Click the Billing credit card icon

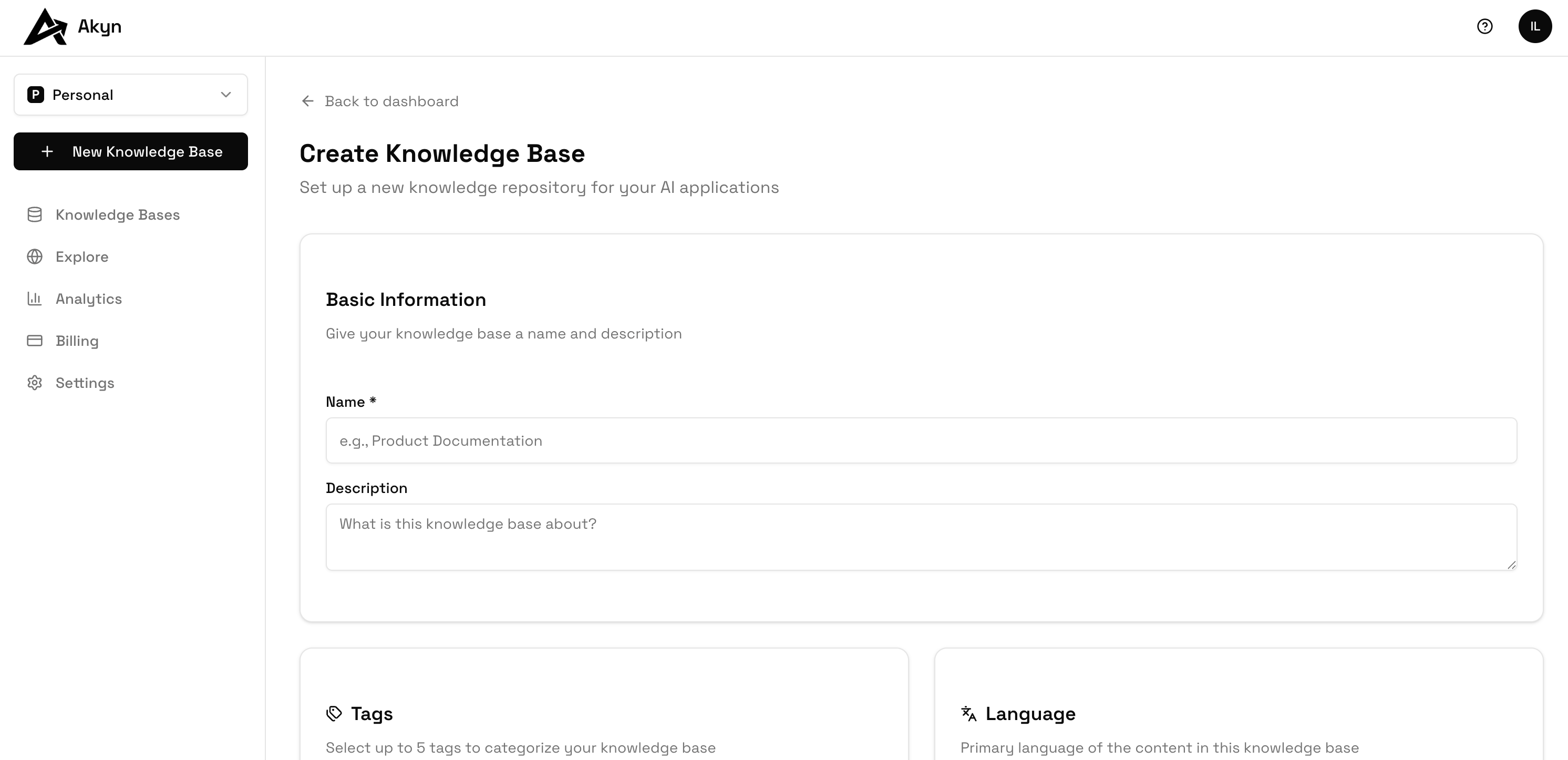35,341
